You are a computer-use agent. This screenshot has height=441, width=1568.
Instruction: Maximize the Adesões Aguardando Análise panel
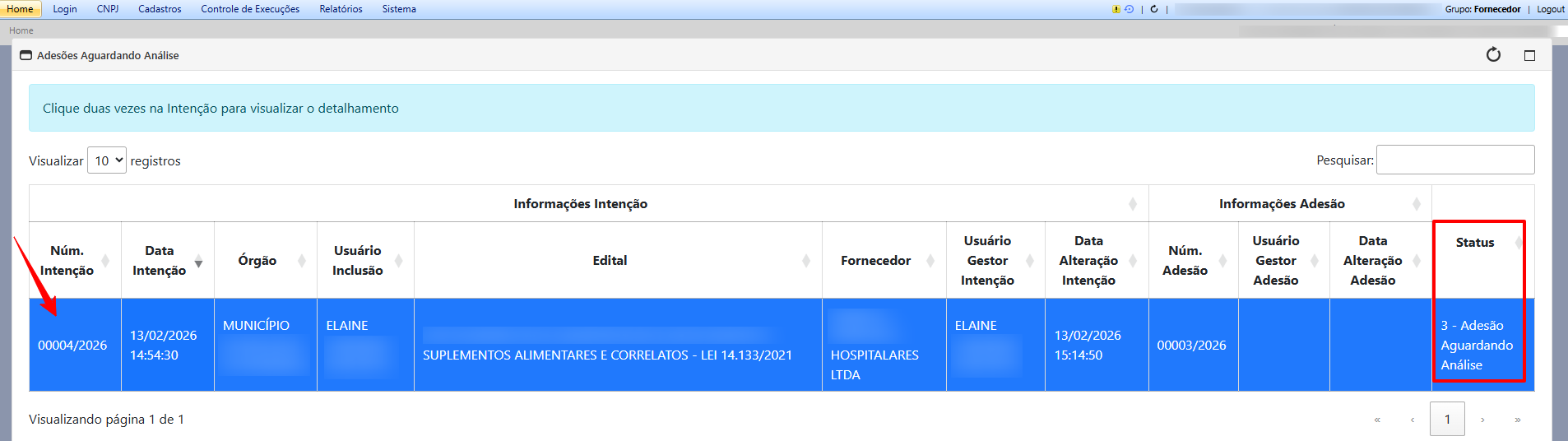click(1529, 55)
